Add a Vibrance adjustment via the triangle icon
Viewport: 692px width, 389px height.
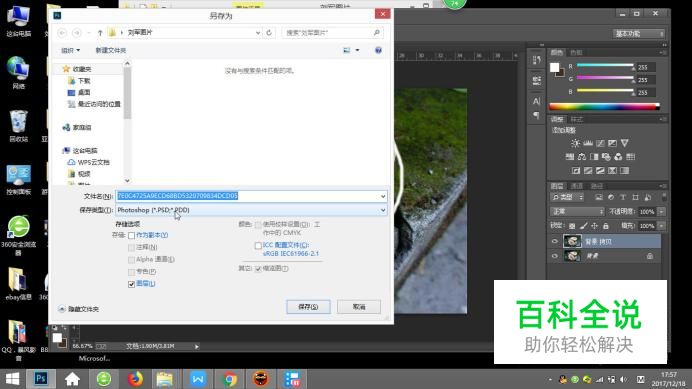[x=624, y=144]
